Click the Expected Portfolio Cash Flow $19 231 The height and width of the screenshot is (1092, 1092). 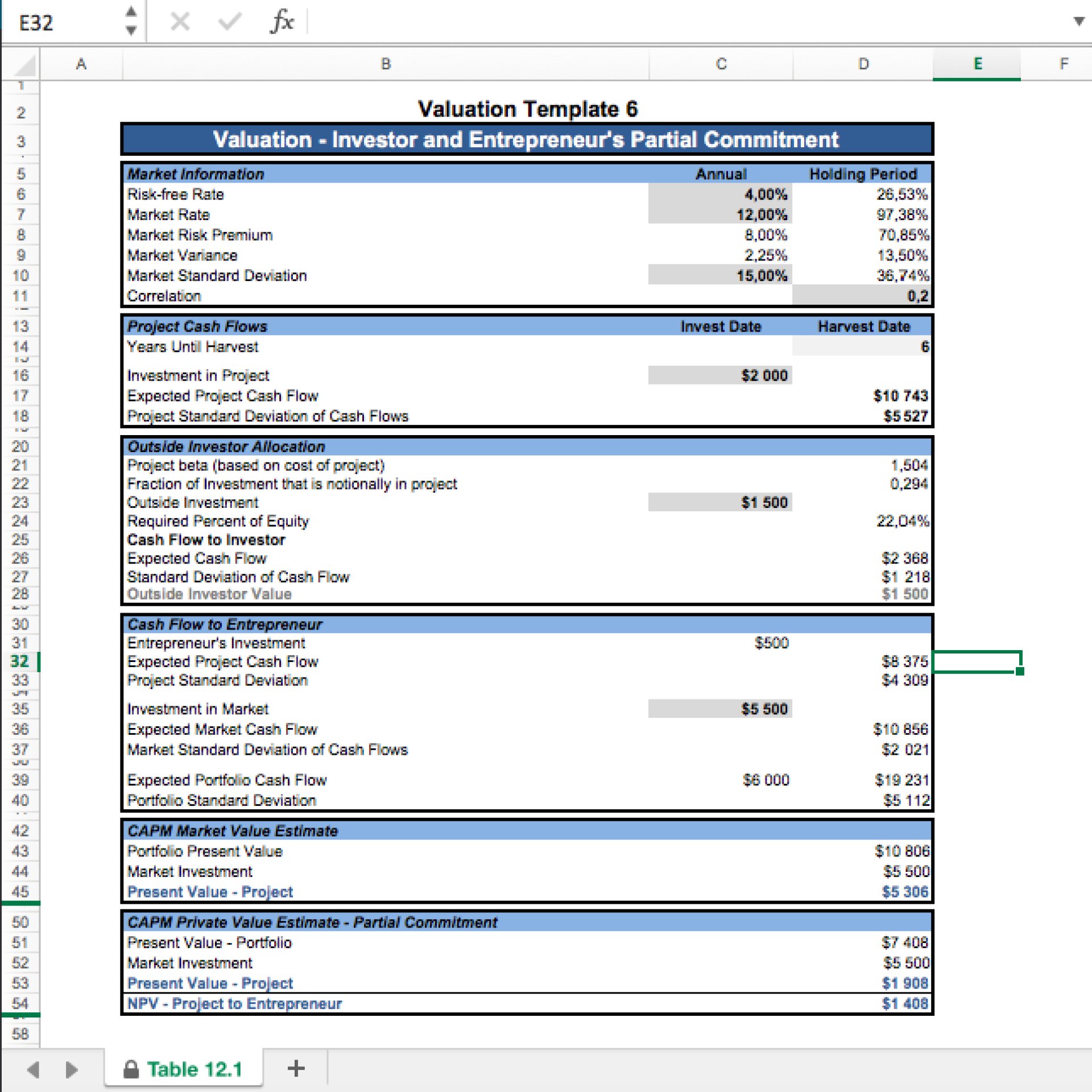point(902,780)
